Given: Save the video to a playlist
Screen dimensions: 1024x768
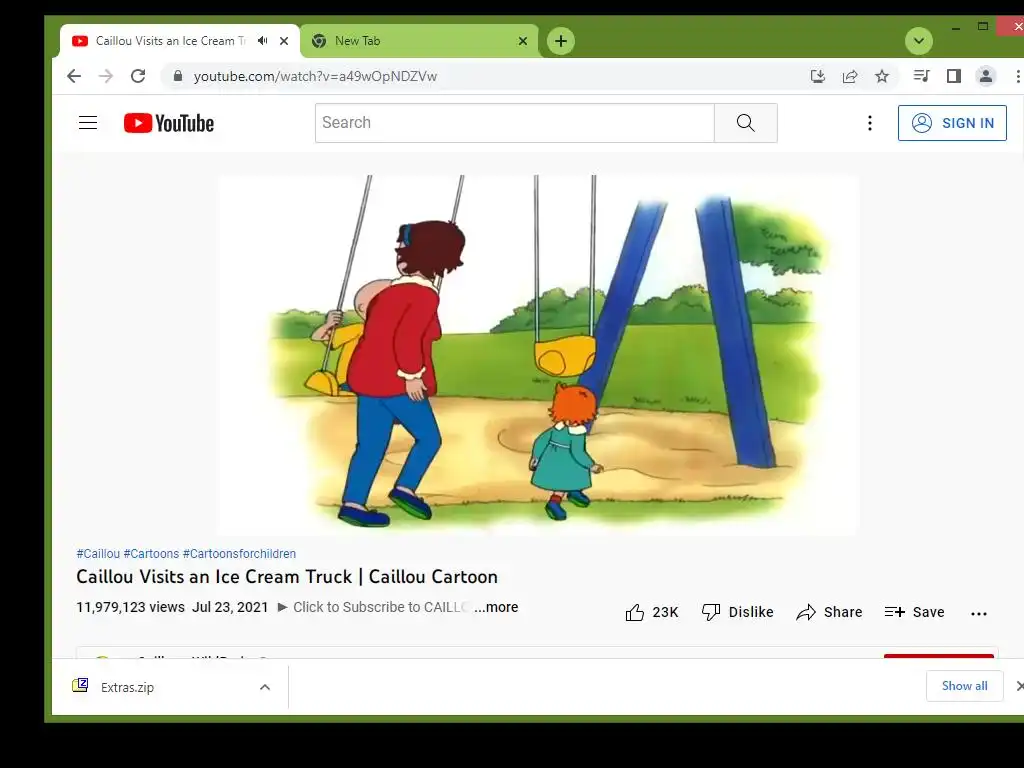Looking at the screenshot, I should 914,612.
